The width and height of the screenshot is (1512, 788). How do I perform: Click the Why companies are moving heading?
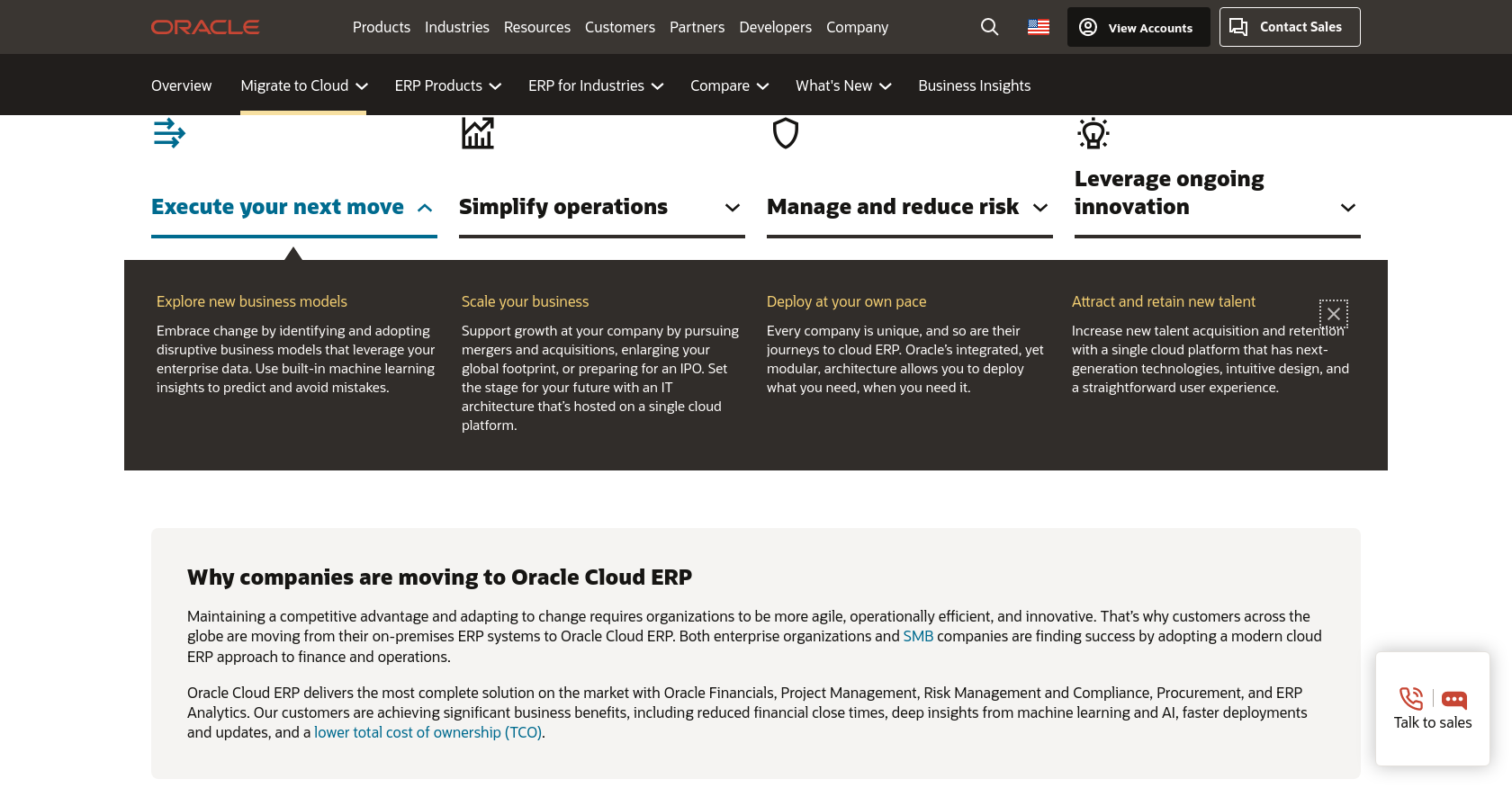[439, 577]
